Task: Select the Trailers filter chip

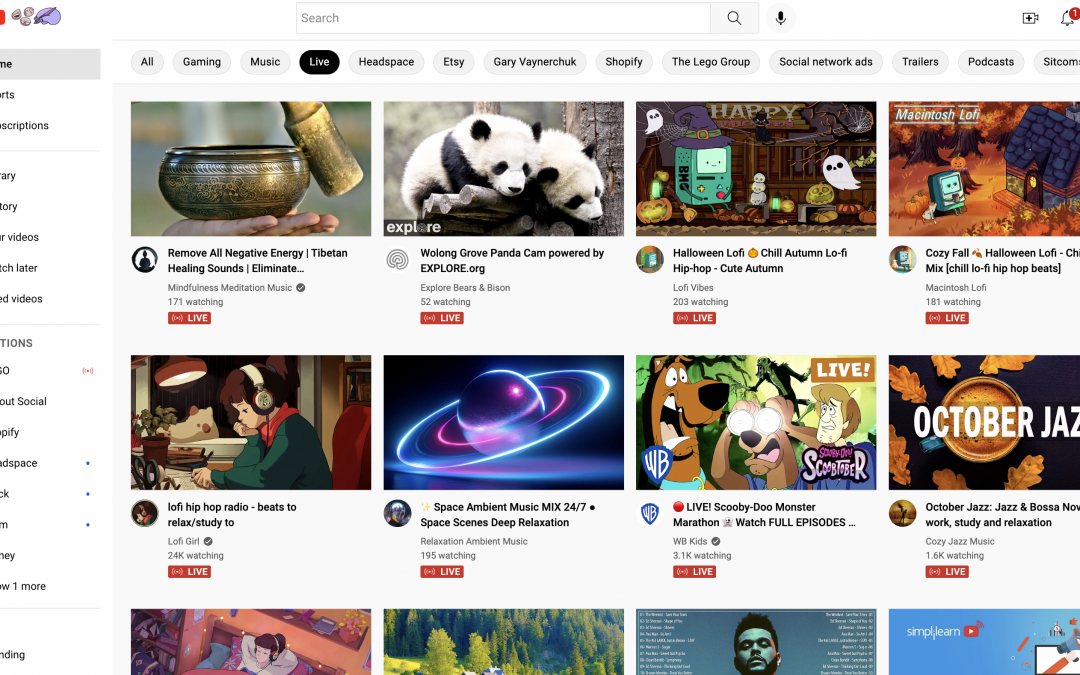Action: [920, 62]
